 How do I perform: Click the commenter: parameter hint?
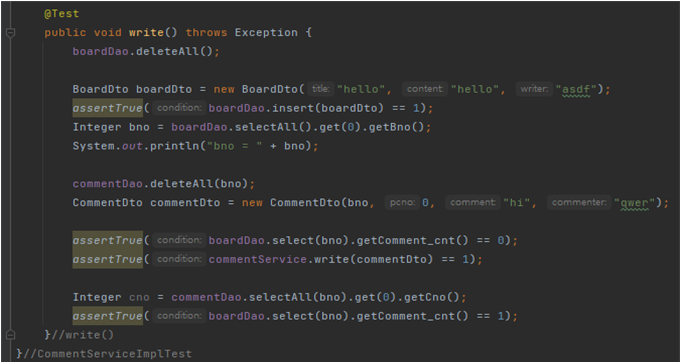click(579, 202)
